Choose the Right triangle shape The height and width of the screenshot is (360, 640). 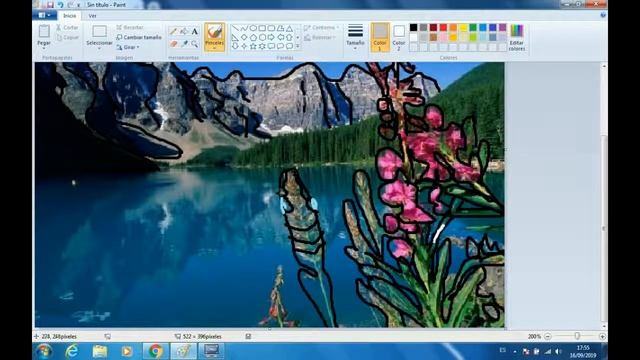[x=235, y=37]
